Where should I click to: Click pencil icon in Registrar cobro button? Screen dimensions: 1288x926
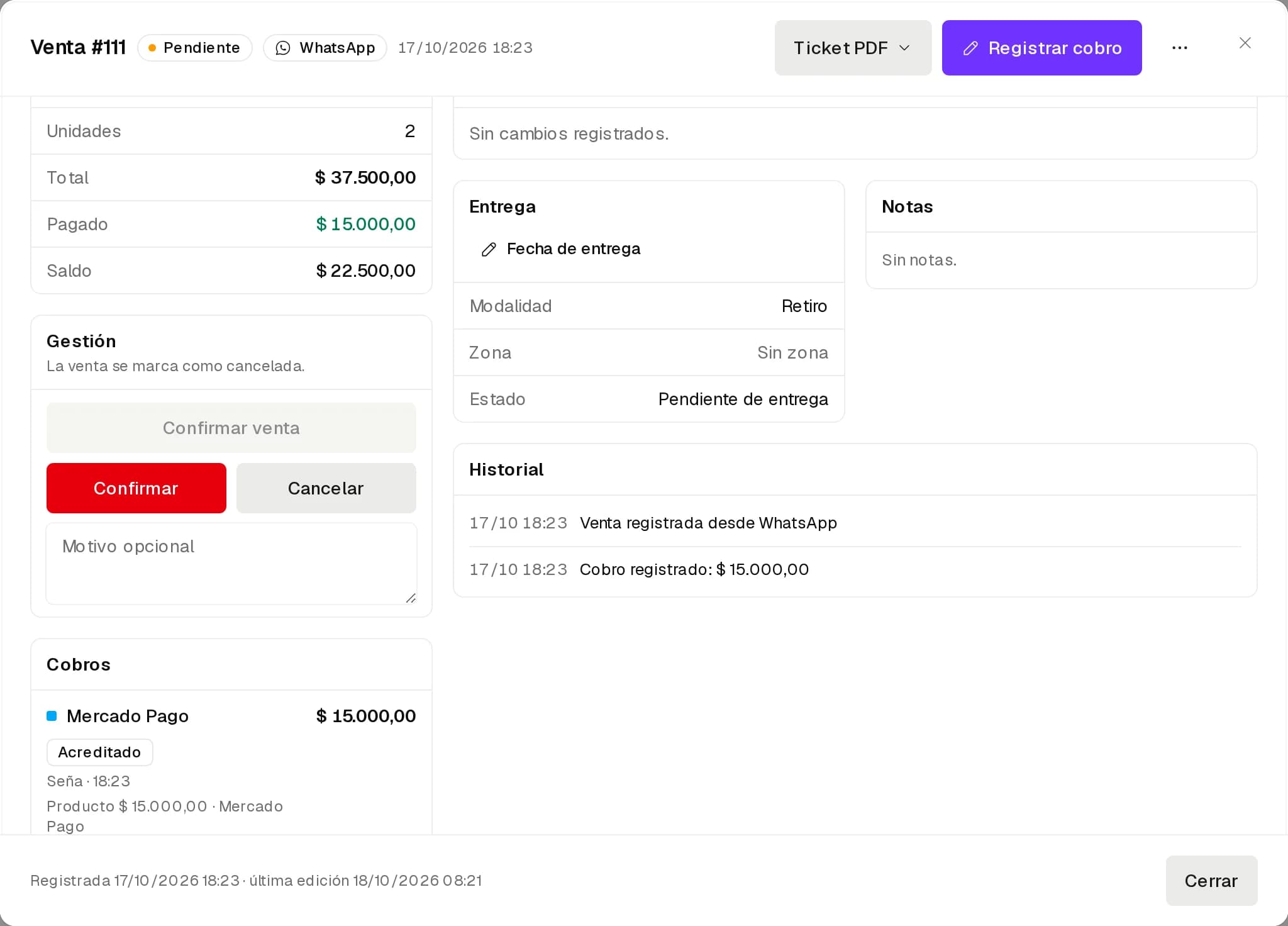pyautogui.click(x=970, y=48)
